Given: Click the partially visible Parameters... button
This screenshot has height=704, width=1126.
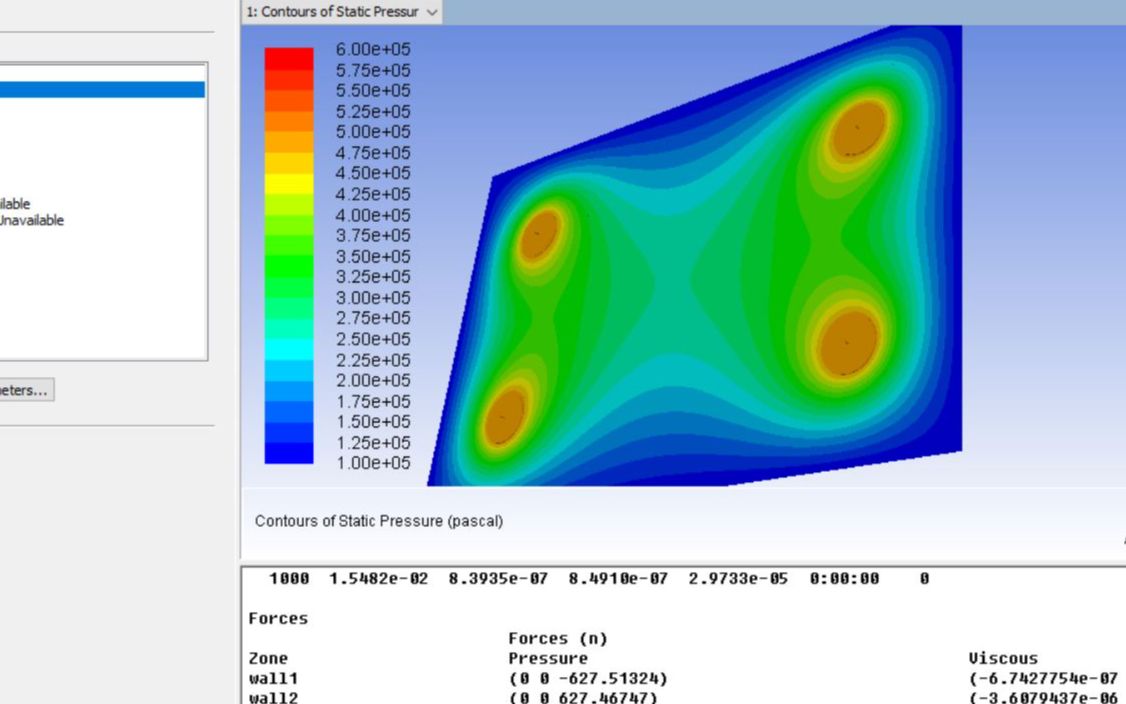Looking at the screenshot, I should [26, 391].
